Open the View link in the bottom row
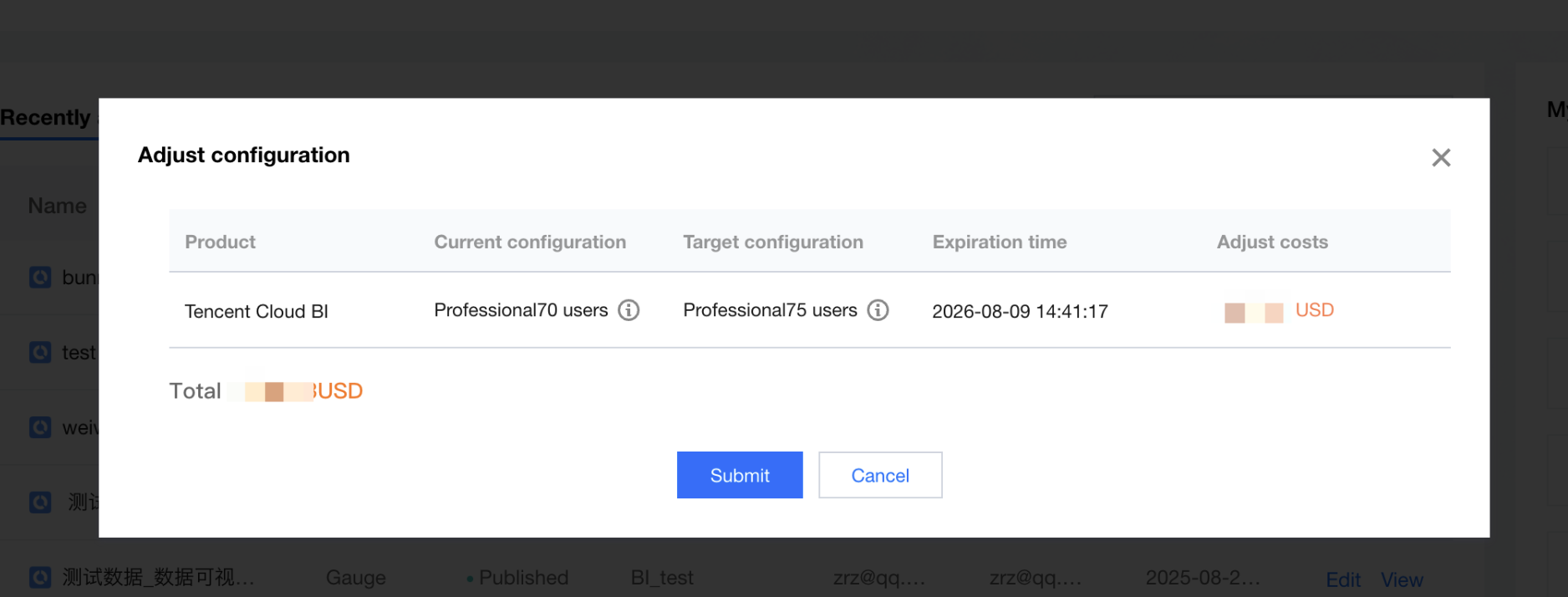The height and width of the screenshot is (597, 1568). pyautogui.click(x=1402, y=579)
